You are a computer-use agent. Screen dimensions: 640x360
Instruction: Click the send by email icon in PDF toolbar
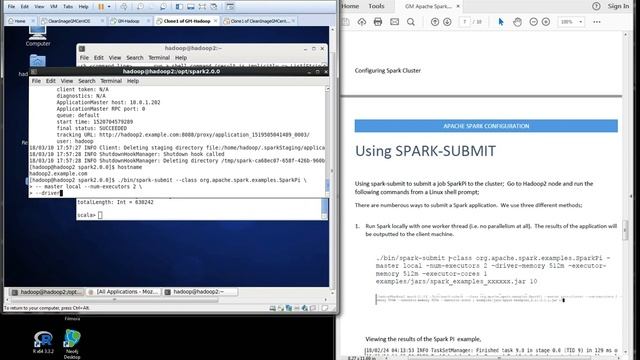394,22
